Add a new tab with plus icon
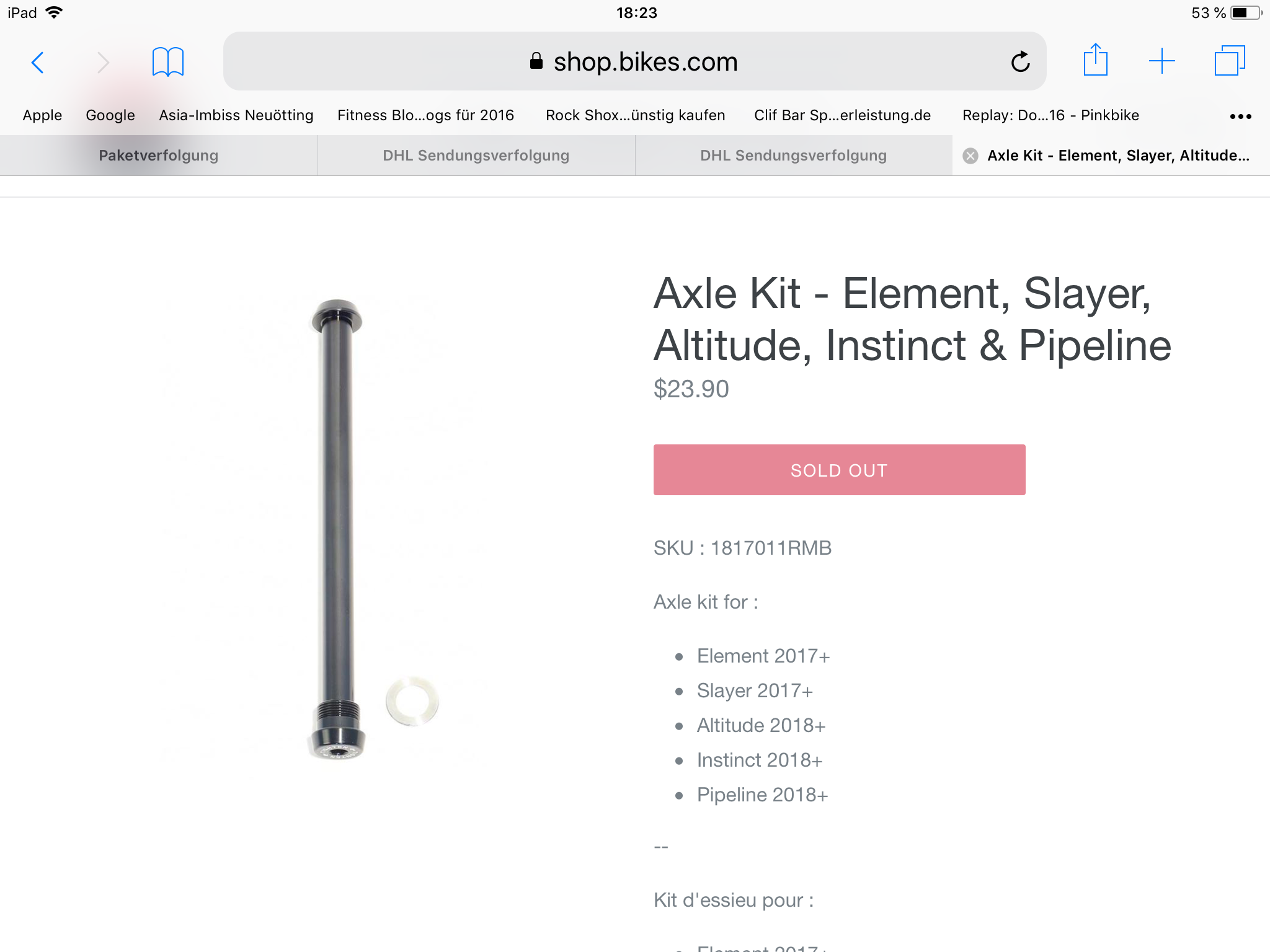 (1161, 61)
